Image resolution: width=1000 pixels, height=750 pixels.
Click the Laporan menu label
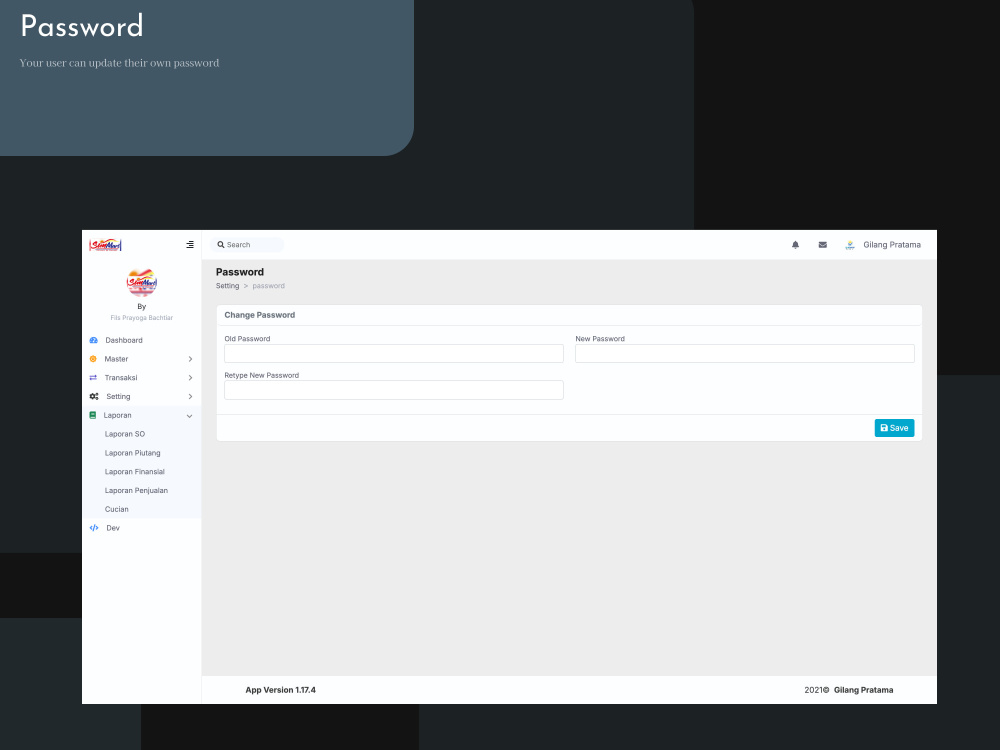tap(117, 415)
